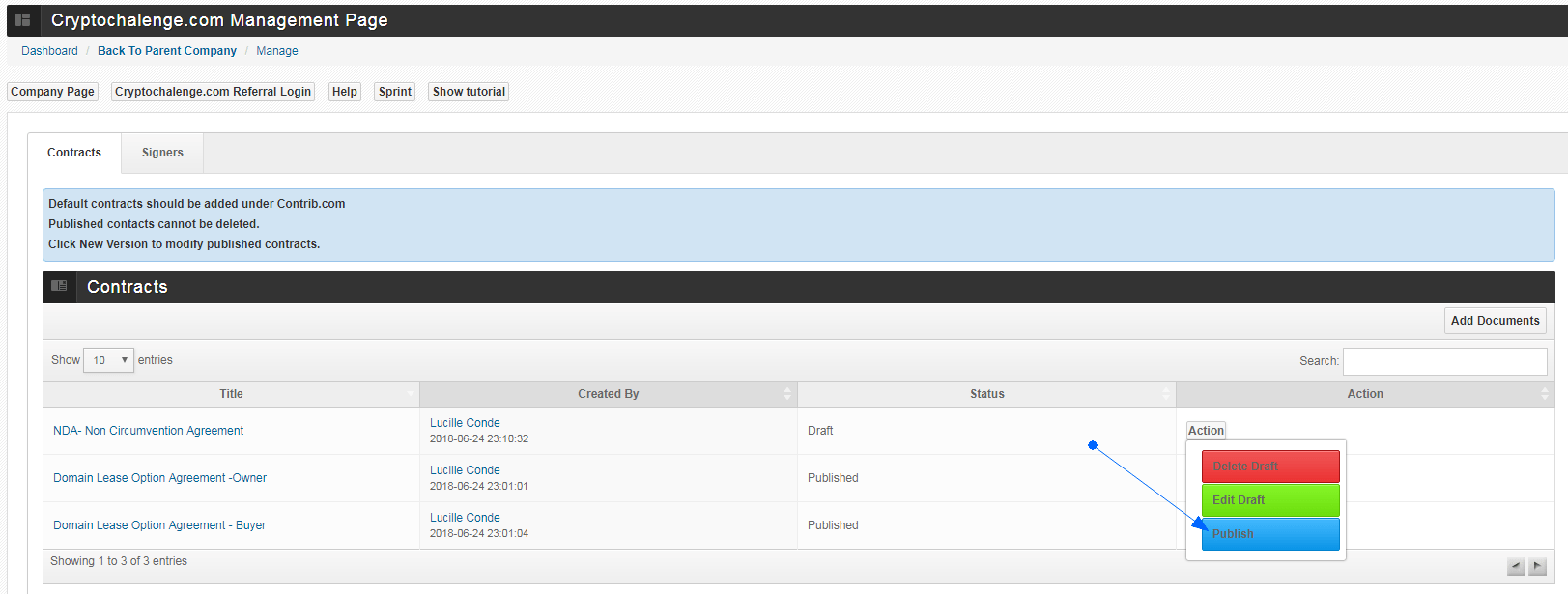Choose Publish from action menu
Viewport: 1568px width, 594px height.
1270,534
